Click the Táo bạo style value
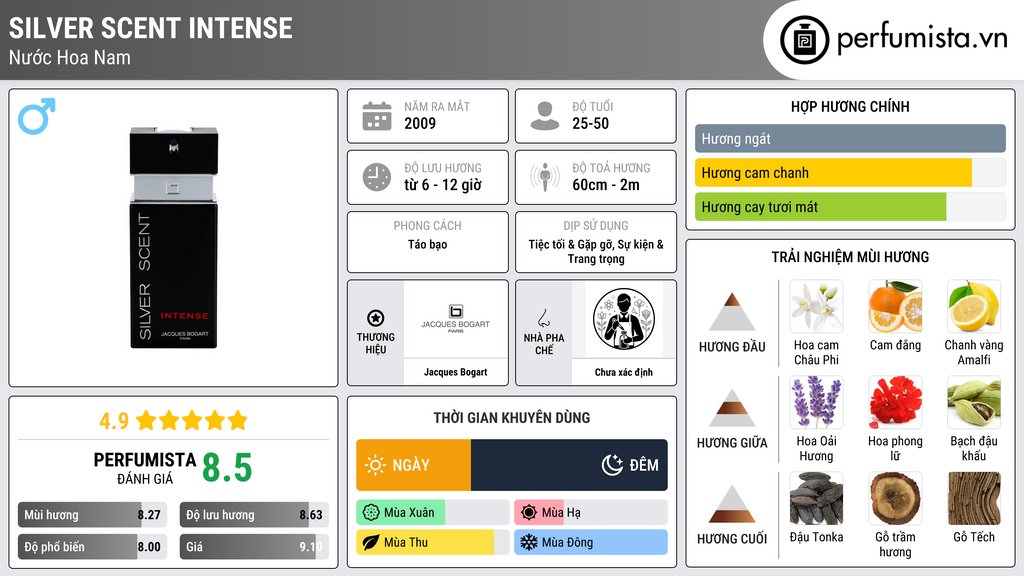1024x576 pixels. (x=428, y=244)
